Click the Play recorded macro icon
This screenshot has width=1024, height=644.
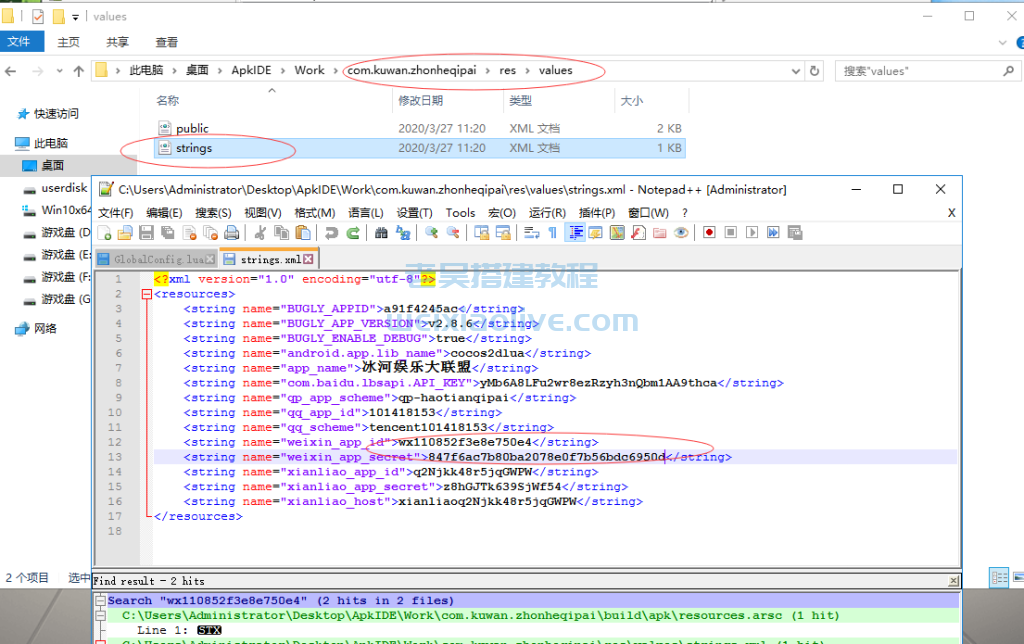(x=752, y=233)
